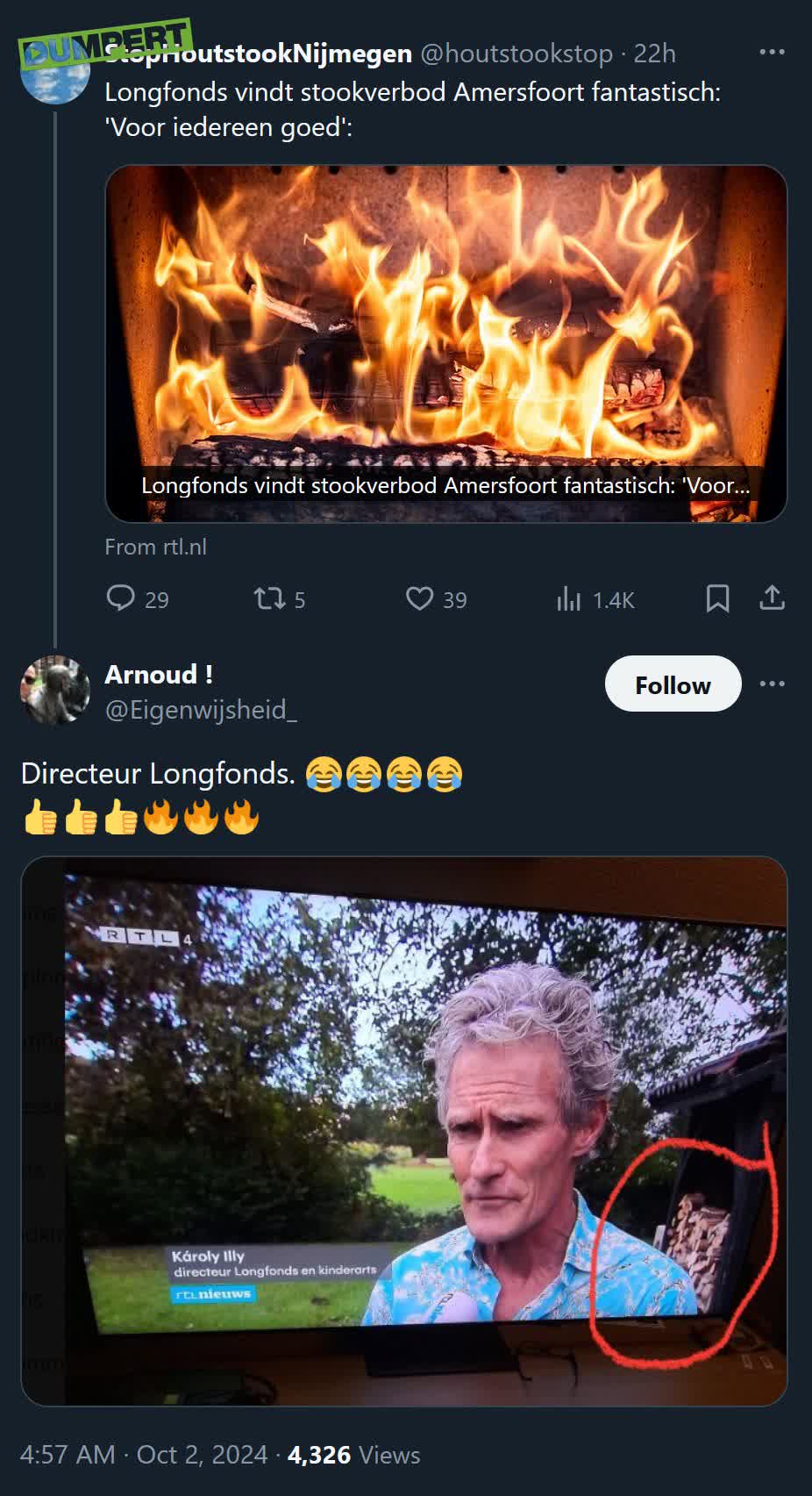Open more options beside the Follow button

tap(772, 684)
